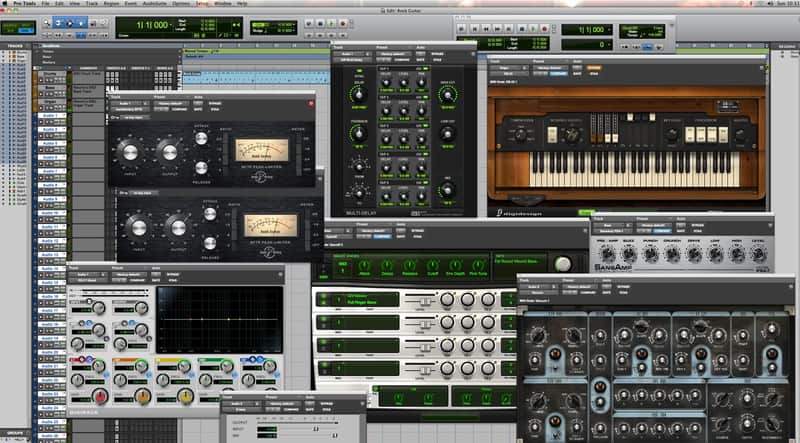This screenshot has width=800, height=443.
Task: Open Main Counter dropdown arrow in Edit window
Action: (x=172, y=24)
